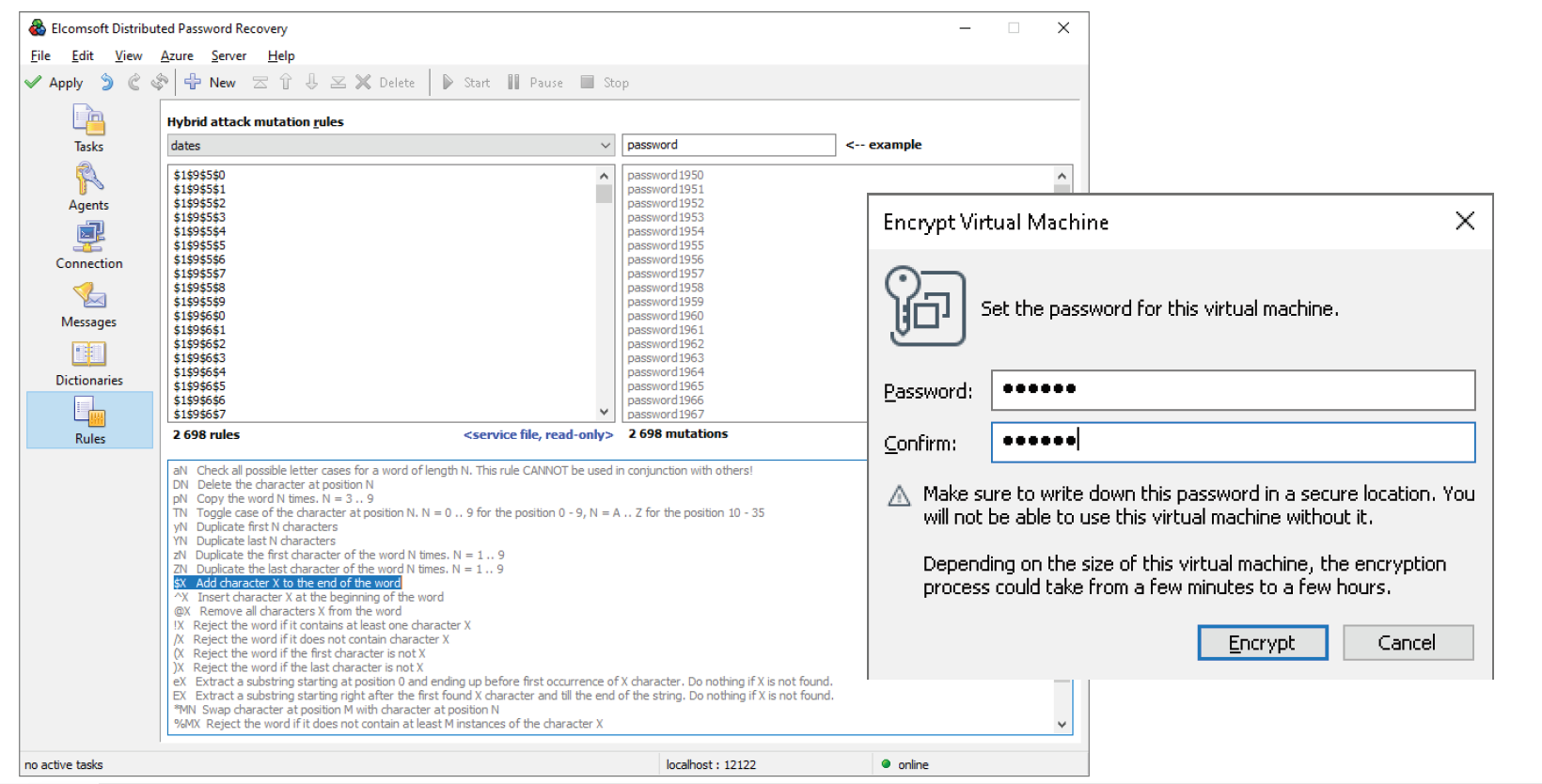Click the example word 'password' text field
The width and height of the screenshot is (1542, 784).
tap(728, 145)
